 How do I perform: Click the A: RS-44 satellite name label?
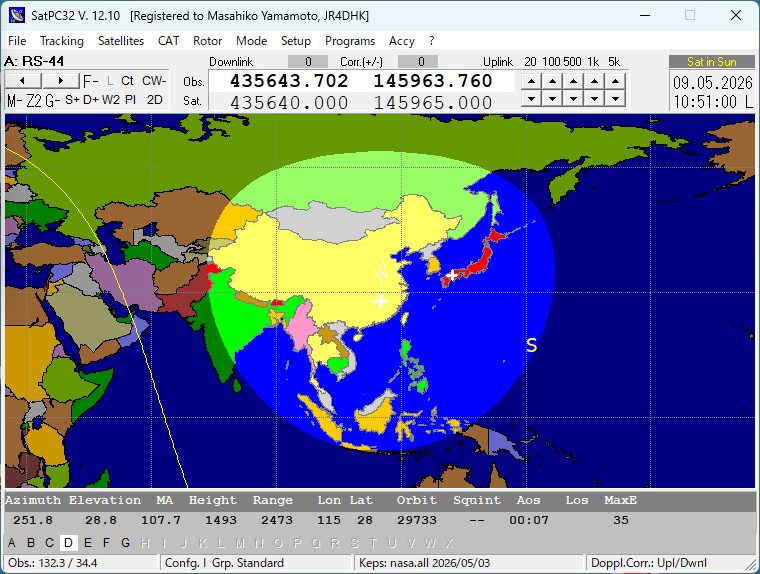click(x=34, y=61)
